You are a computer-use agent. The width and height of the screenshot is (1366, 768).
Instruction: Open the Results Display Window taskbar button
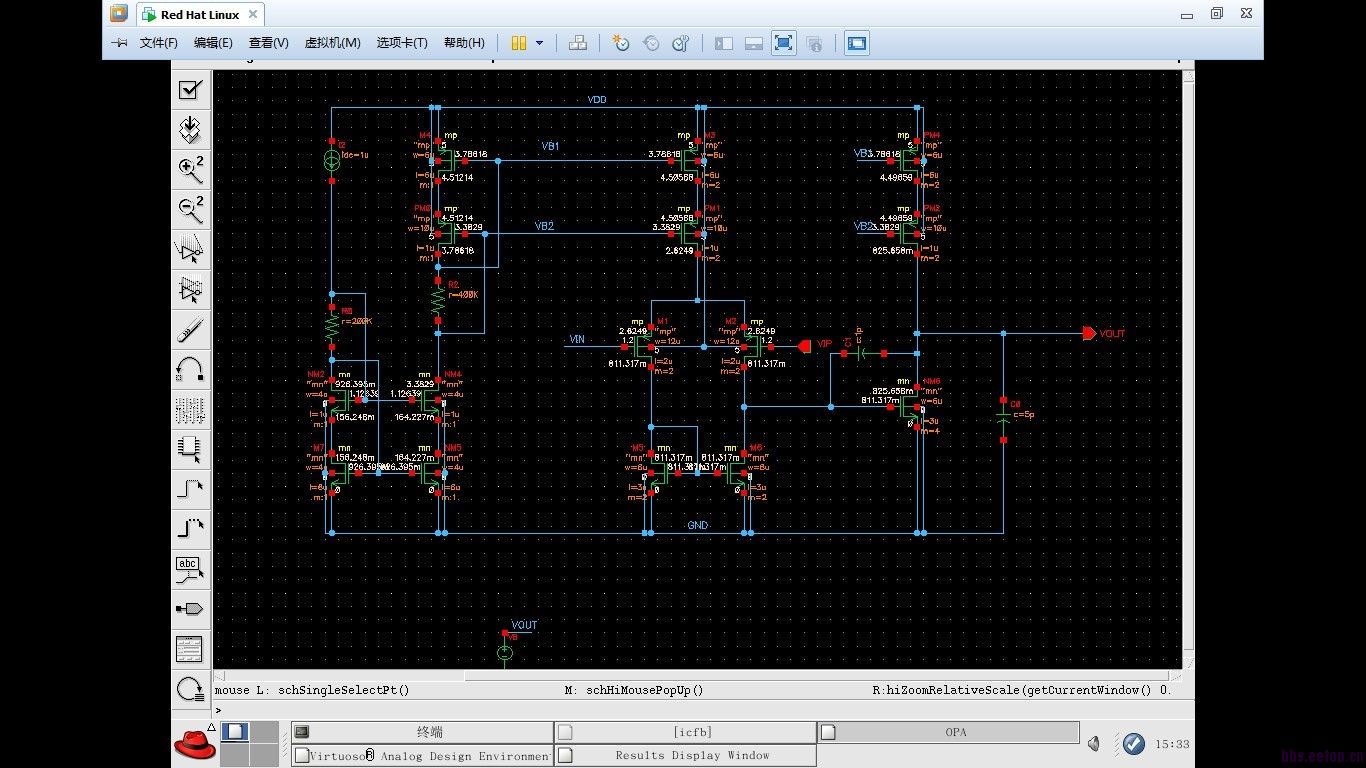point(686,756)
